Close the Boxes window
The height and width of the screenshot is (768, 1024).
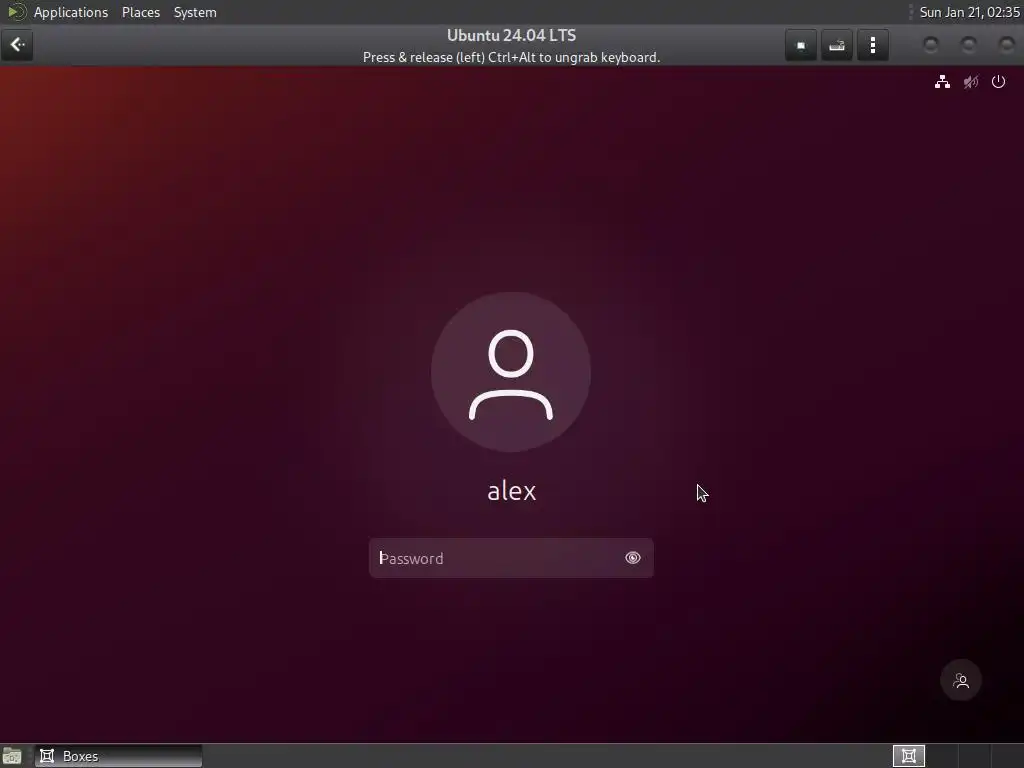[x=1006, y=44]
